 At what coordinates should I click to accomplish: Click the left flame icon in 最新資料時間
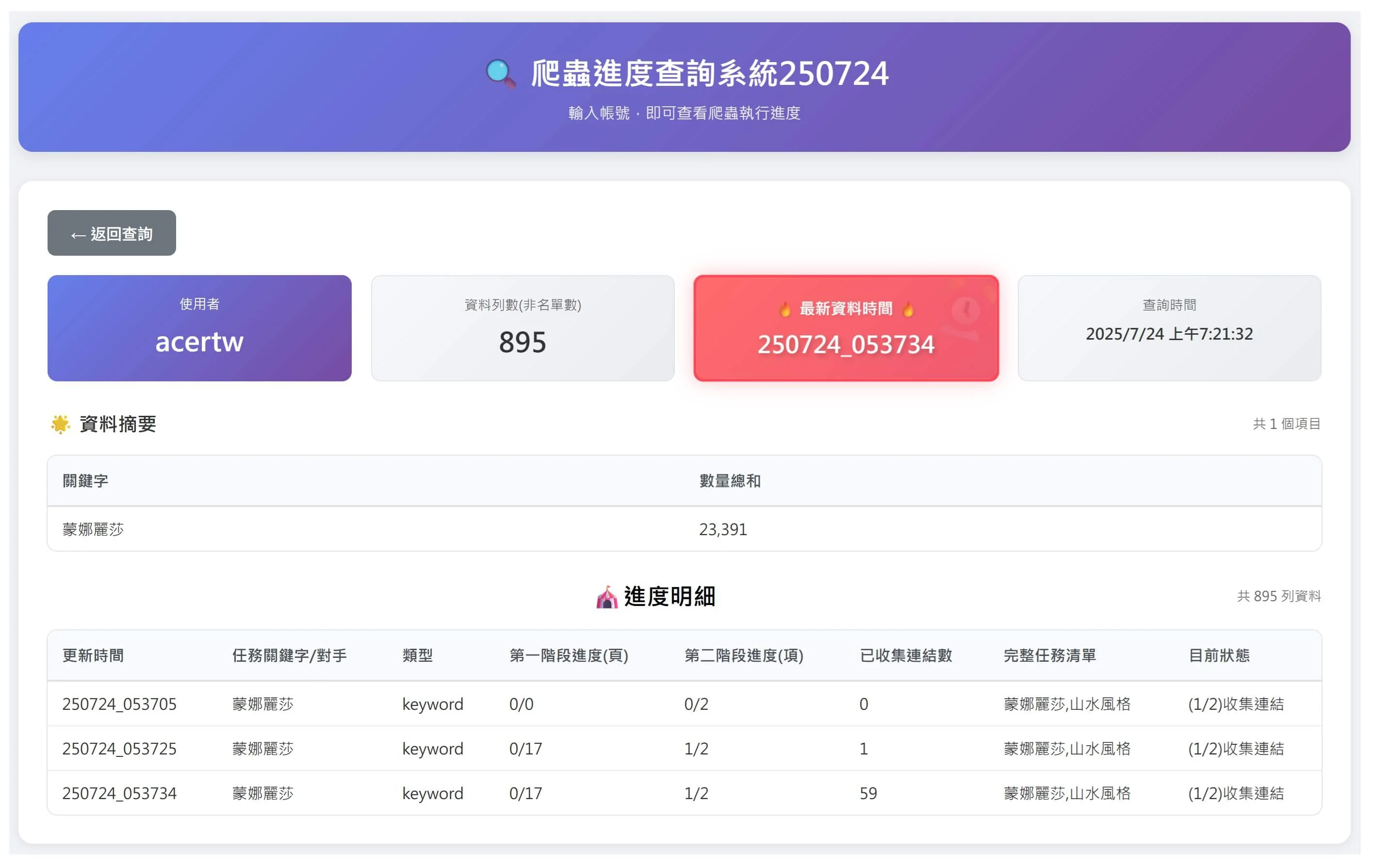coord(785,309)
